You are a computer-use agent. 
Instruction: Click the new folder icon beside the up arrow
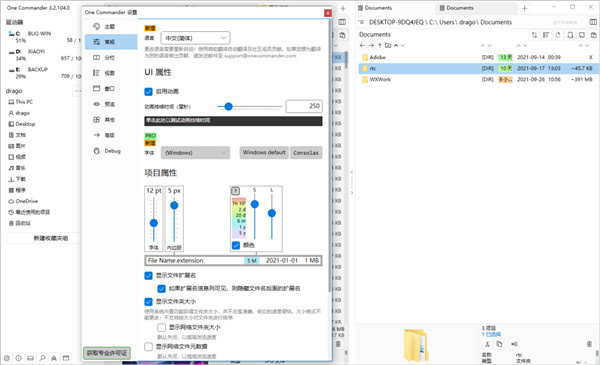point(388,46)
